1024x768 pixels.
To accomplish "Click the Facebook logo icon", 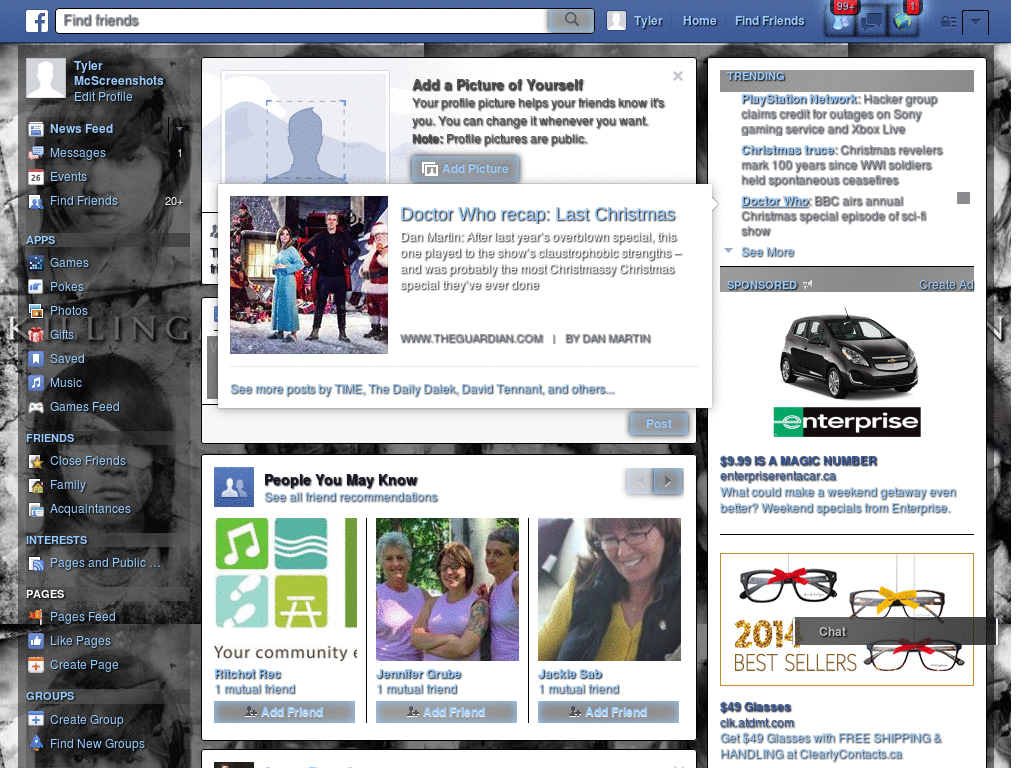I will pyautogui.click(x=37, y=21).
